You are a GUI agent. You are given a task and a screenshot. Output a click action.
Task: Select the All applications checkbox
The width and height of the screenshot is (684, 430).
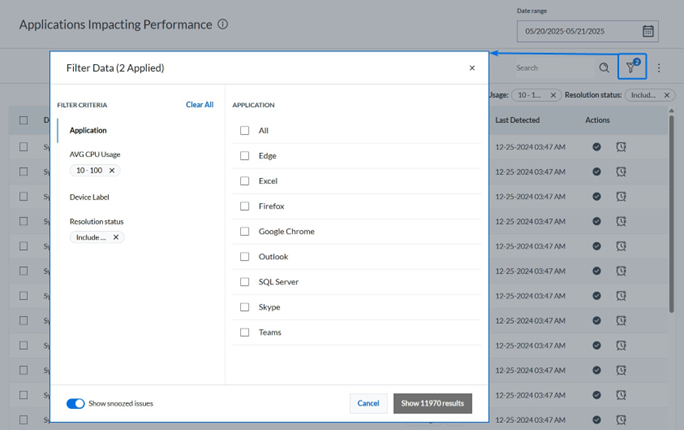click(x=245, y=131)
